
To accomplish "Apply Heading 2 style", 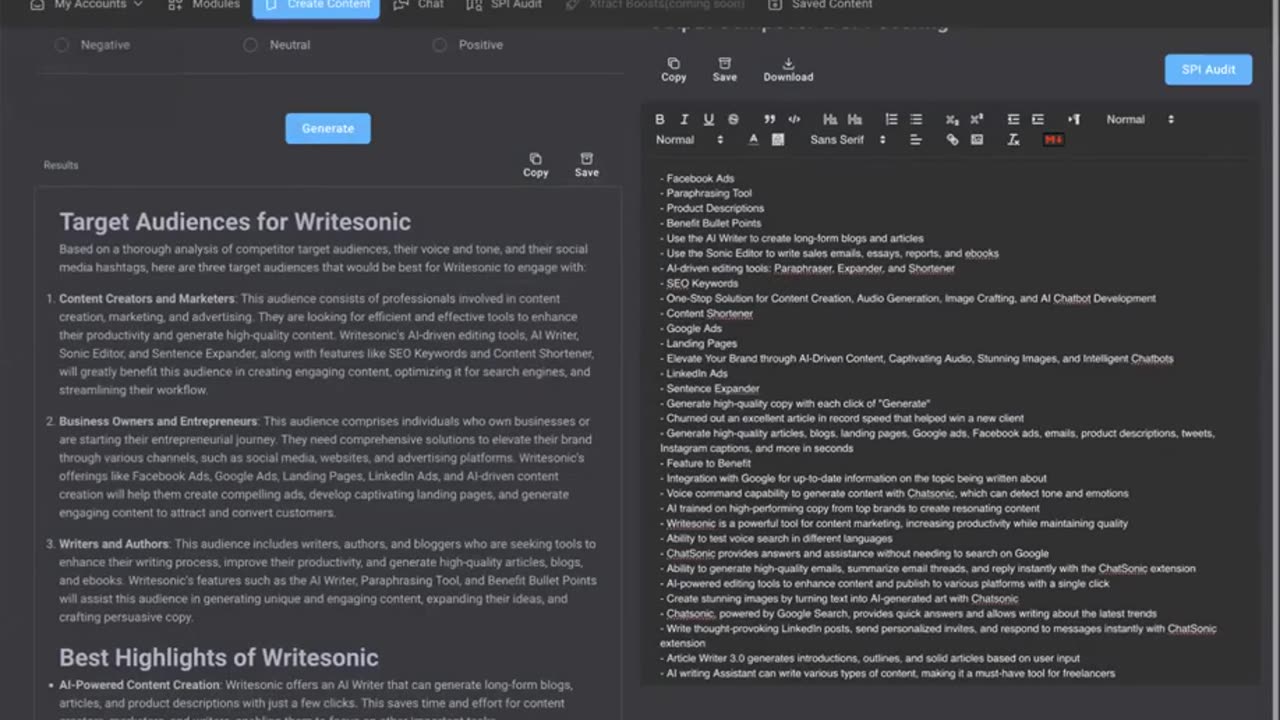I will point(855,119).
